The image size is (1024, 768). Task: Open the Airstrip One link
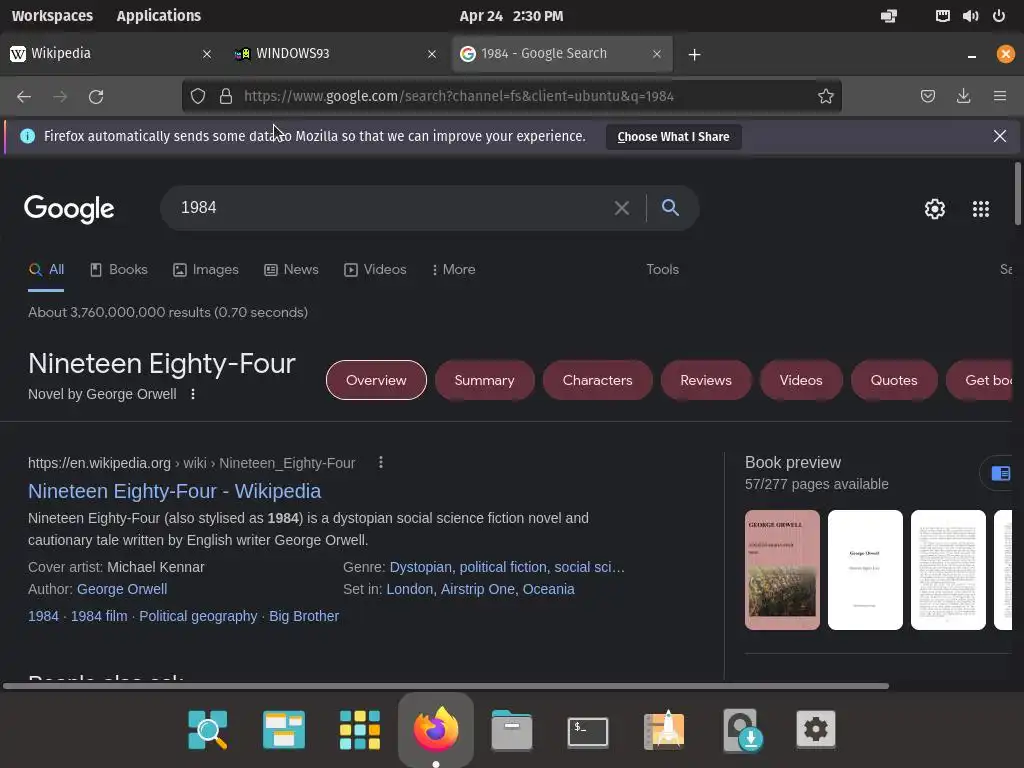pos(477,589)
